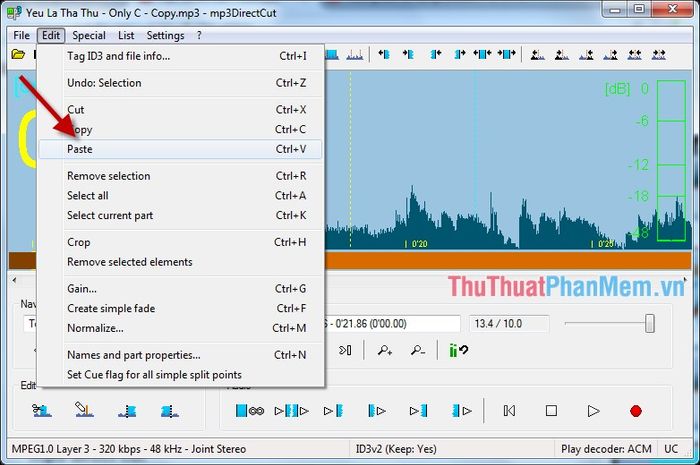The image size is (700, 465).
Task: Open Names and part properties entry
Action: [180, 355]
